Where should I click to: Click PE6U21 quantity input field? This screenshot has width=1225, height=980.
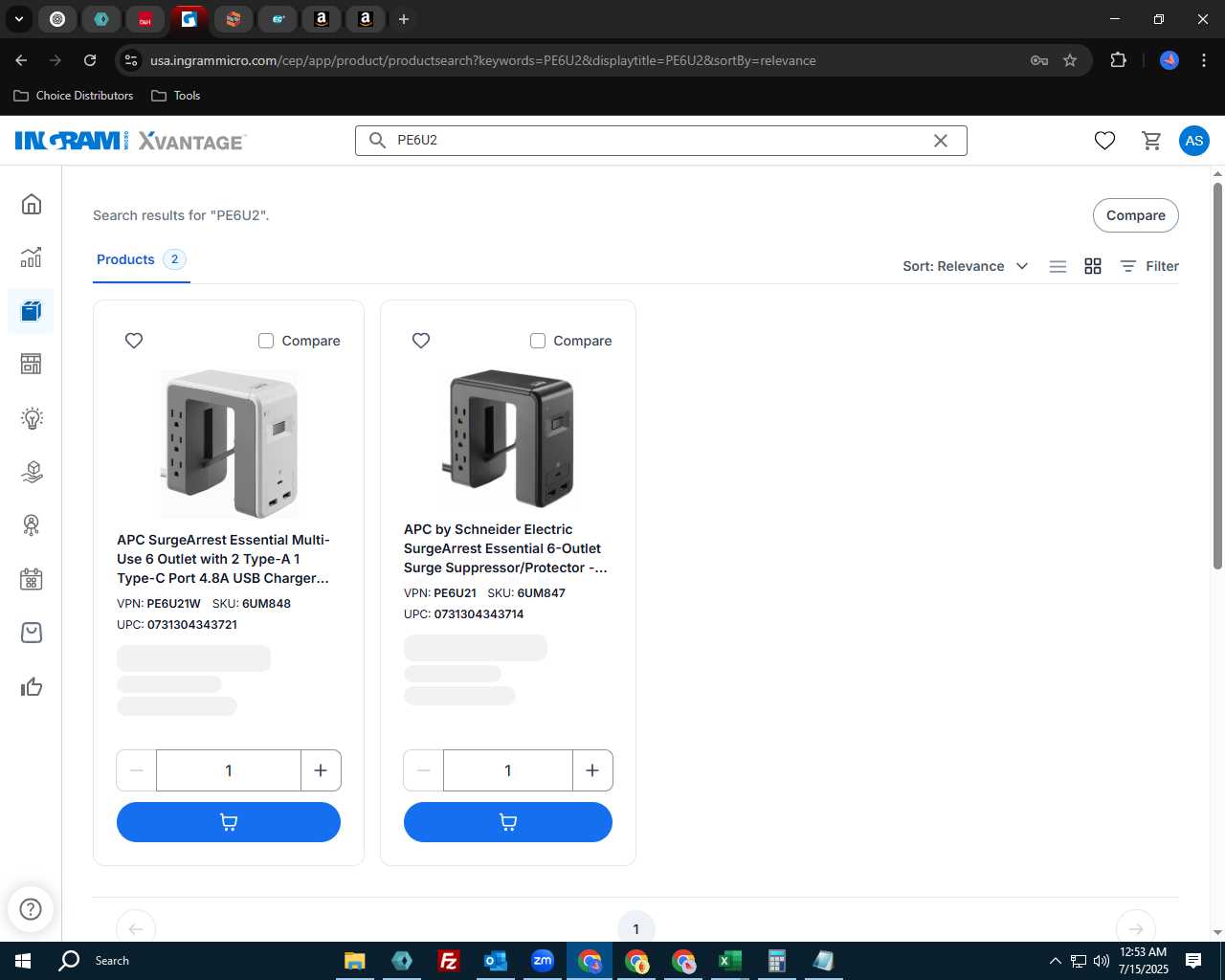click(x=508, y=770)
